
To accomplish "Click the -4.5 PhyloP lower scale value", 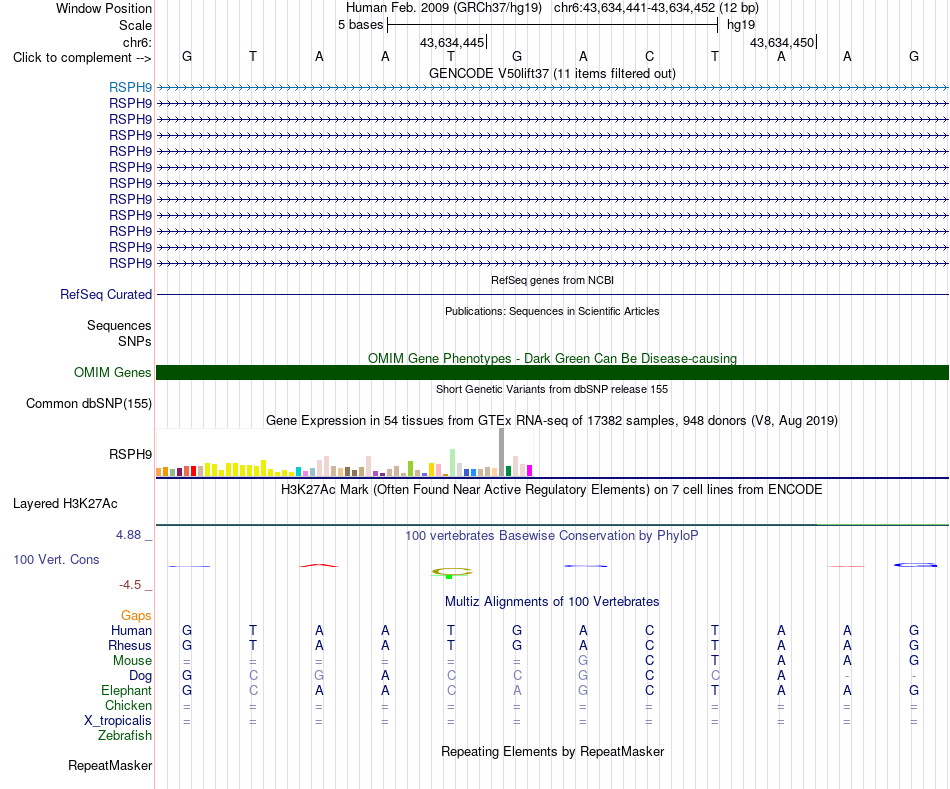I will click(130, 585).
